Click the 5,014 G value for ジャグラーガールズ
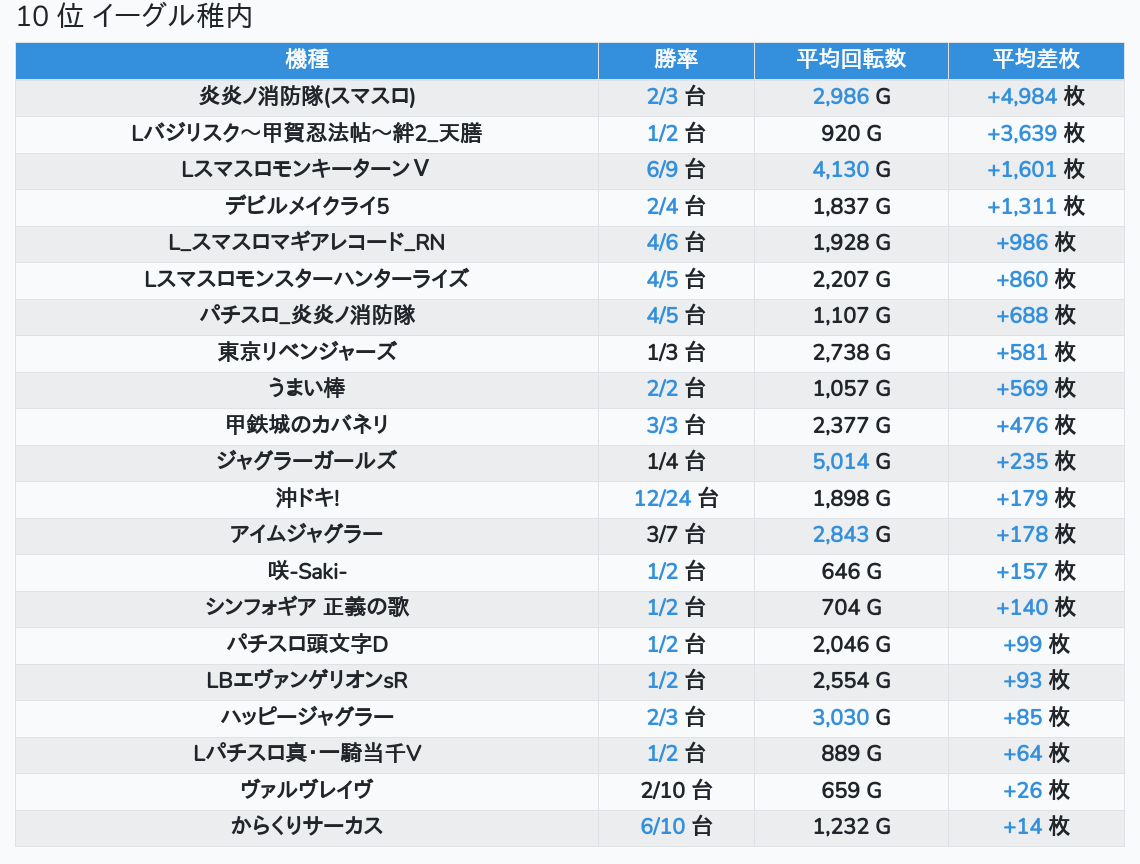Image resolution: width=1140 pixels, height=864 pixels. [841, 461]
